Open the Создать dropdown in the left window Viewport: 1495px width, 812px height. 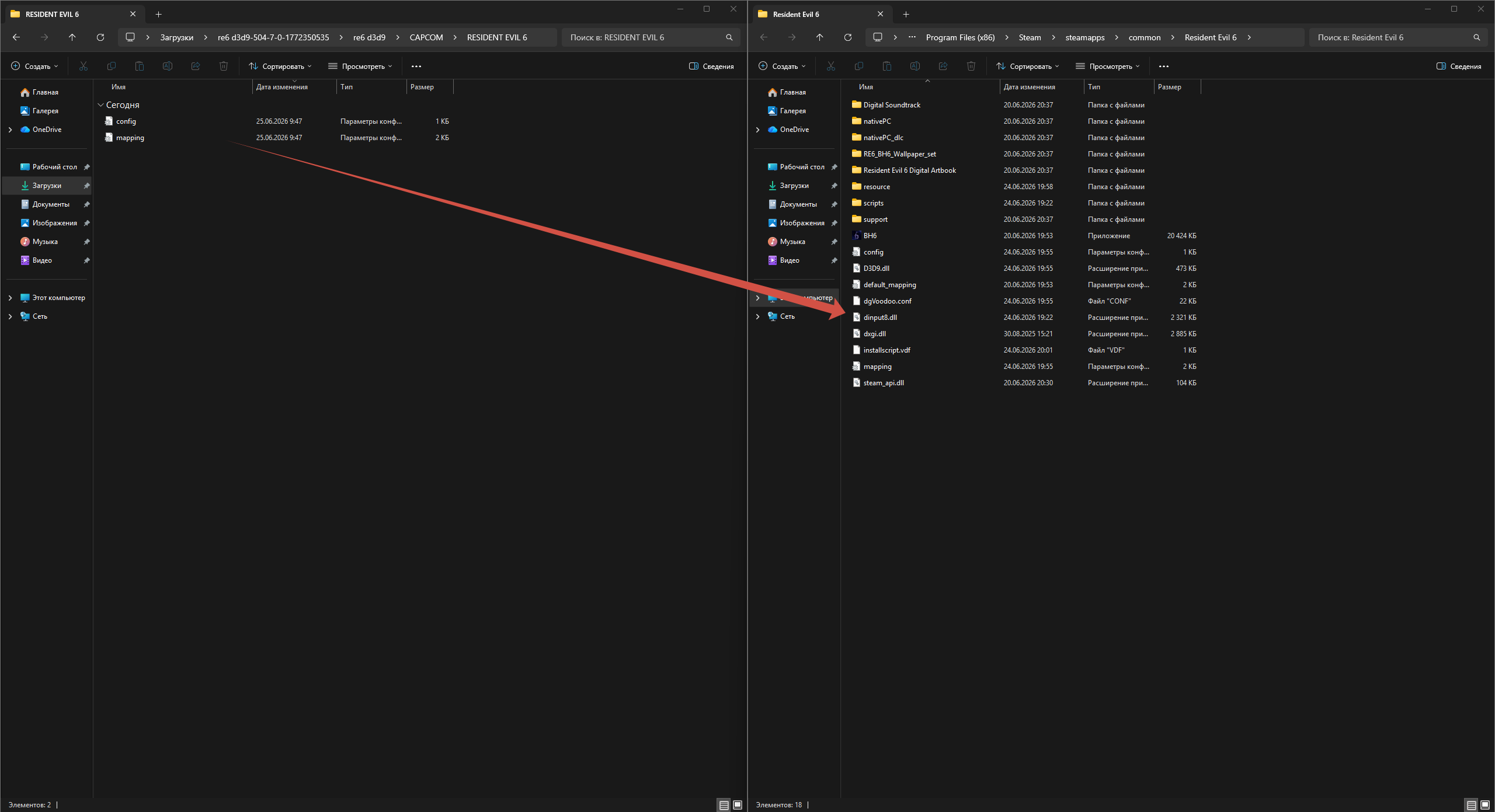pos(35,66)
